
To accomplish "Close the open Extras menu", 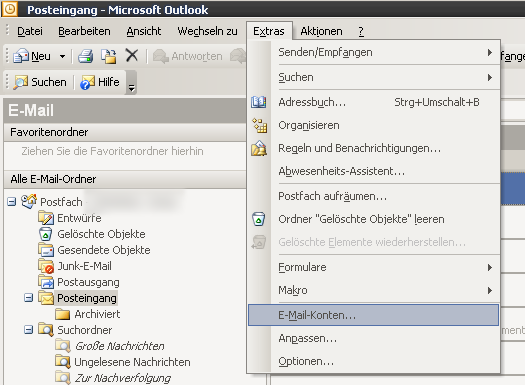I will [269, 31].
